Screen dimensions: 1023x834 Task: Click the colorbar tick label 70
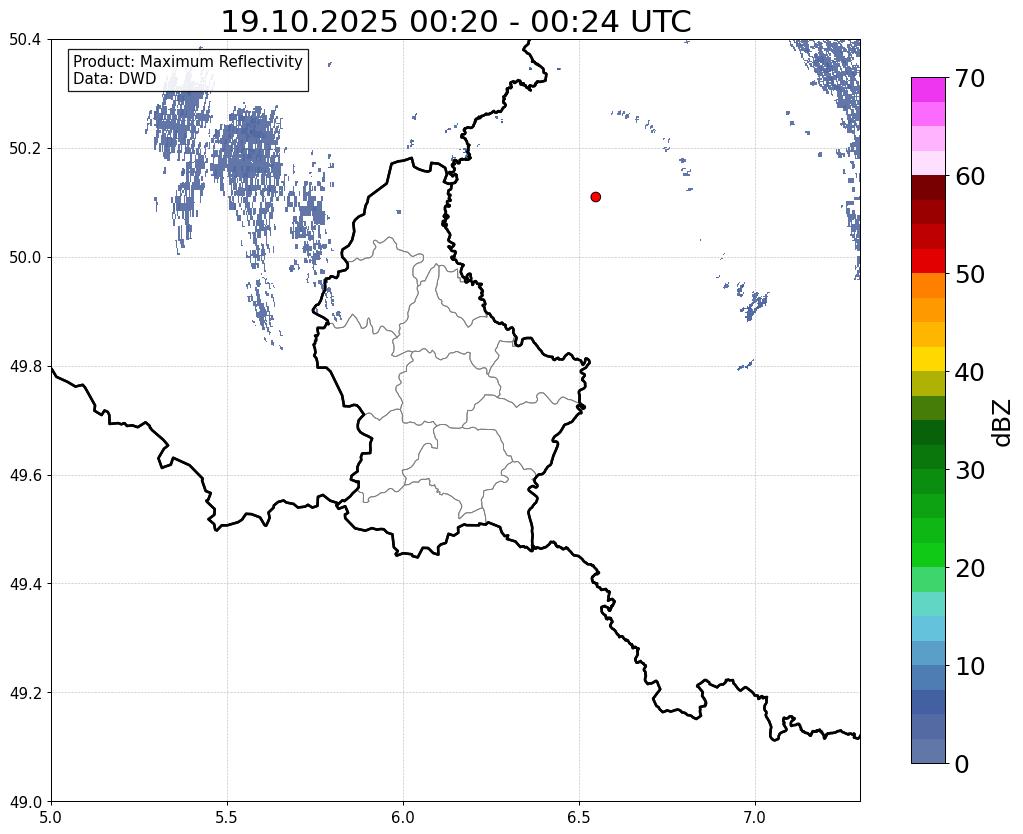point(970,78)
